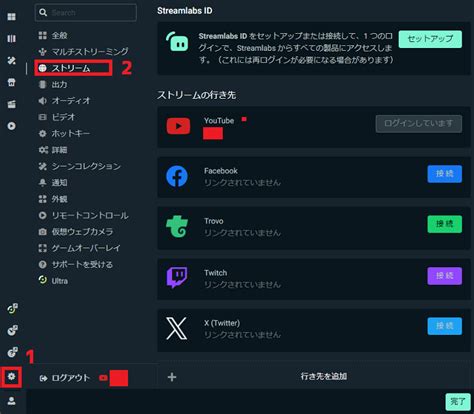Viewport: 474px width, 414px height.
Task: Click the Twitch logo icon
Action: click(x=177, y=277)
